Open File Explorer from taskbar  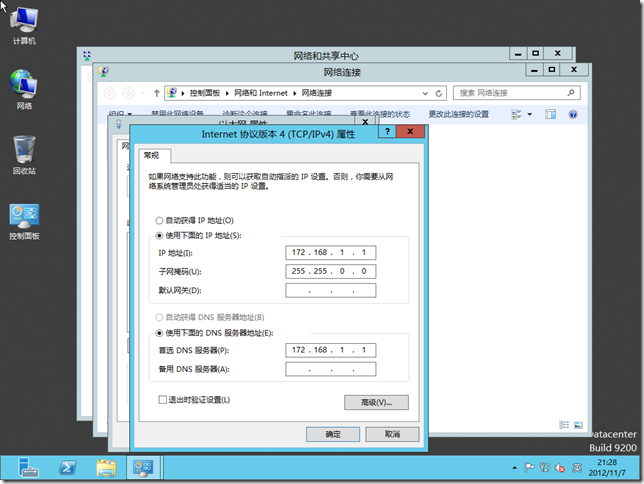pyautogui.click(x=106, y=468)
